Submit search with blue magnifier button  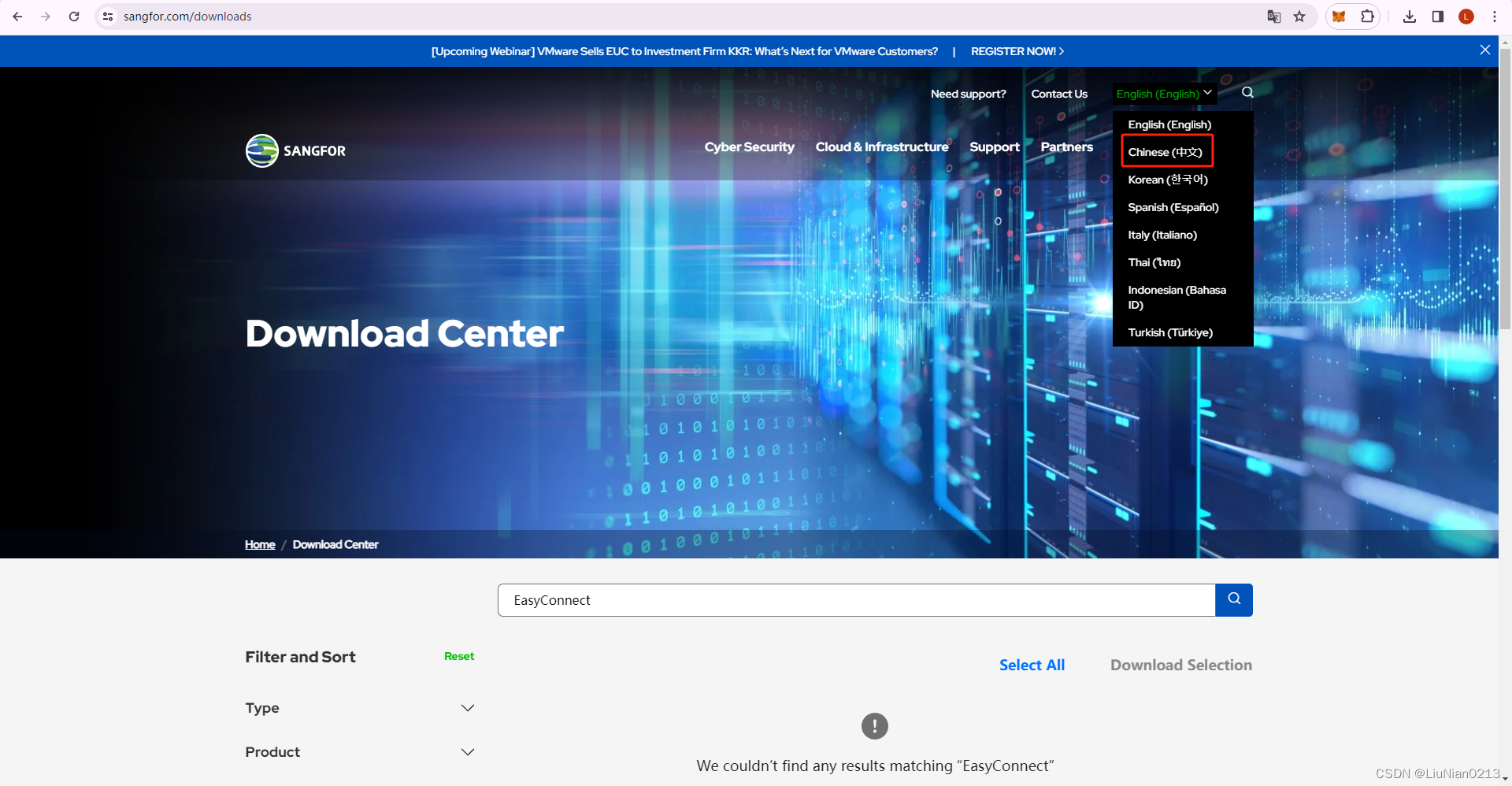click(1234, 600)
